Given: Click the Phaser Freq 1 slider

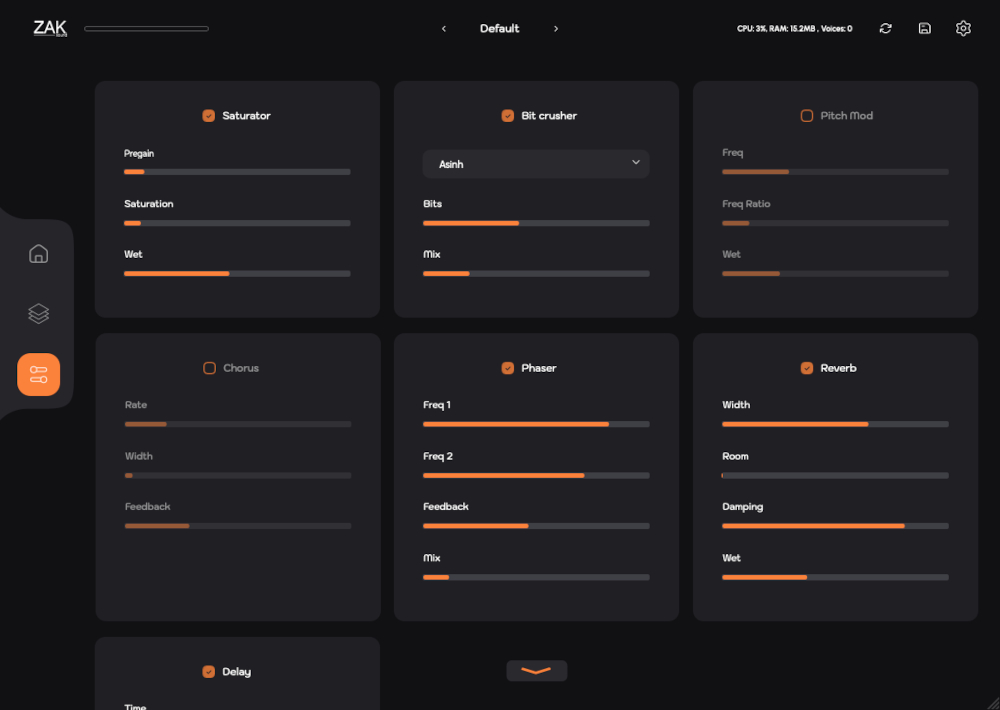Looking at the screenshot, I should 536,424.
